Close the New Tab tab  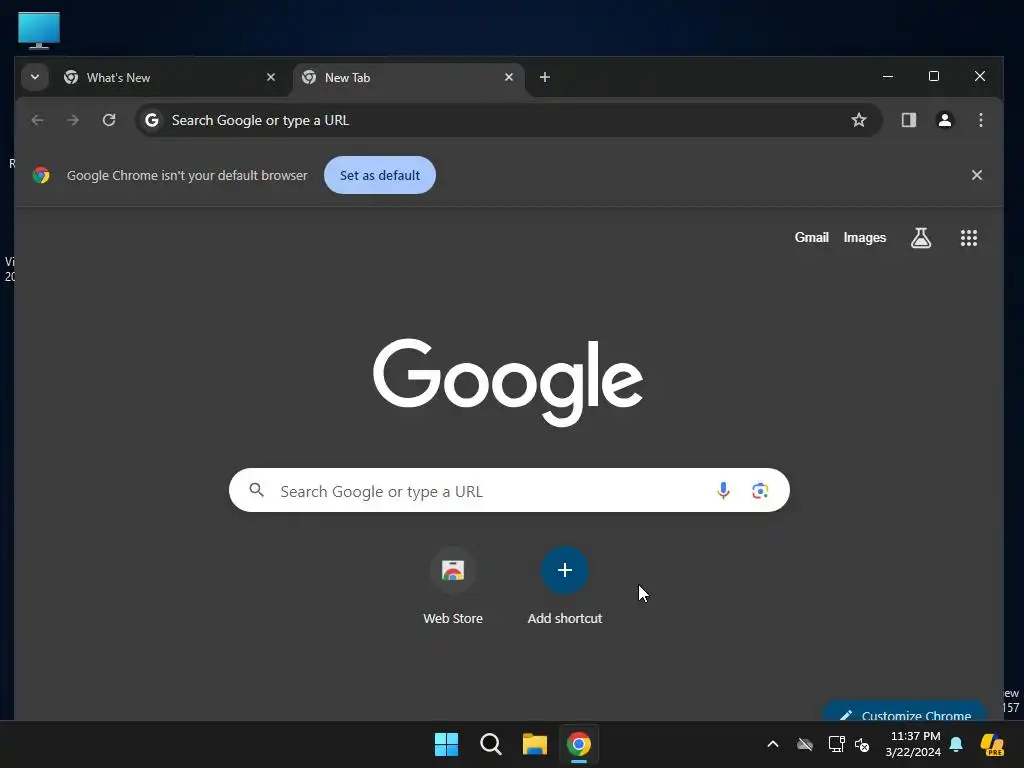pos(509,77)
